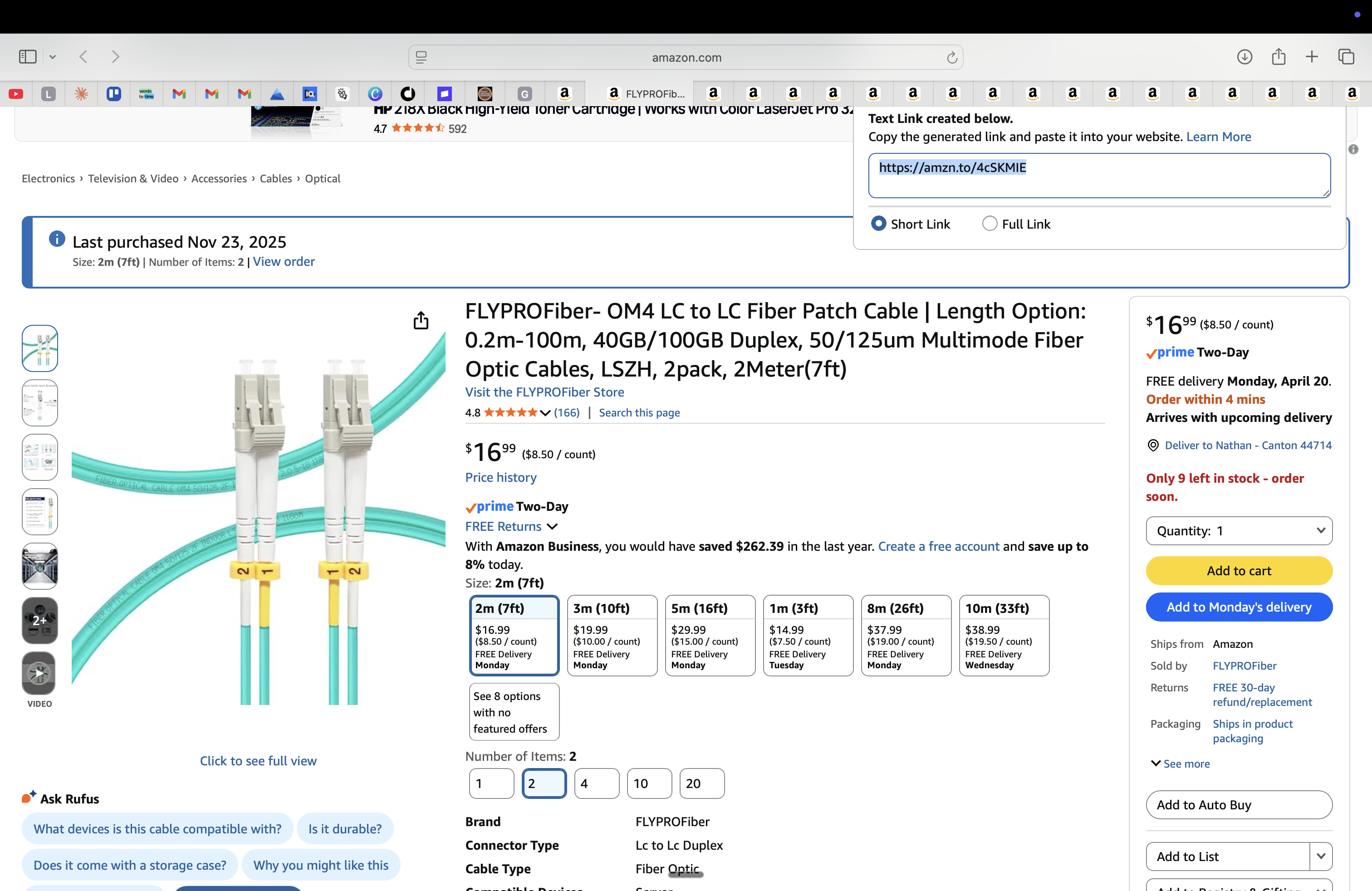Screen dimensions: 1372x891
Task: Click the info icon beside Last purchased
Action: [x=57, y=239]
